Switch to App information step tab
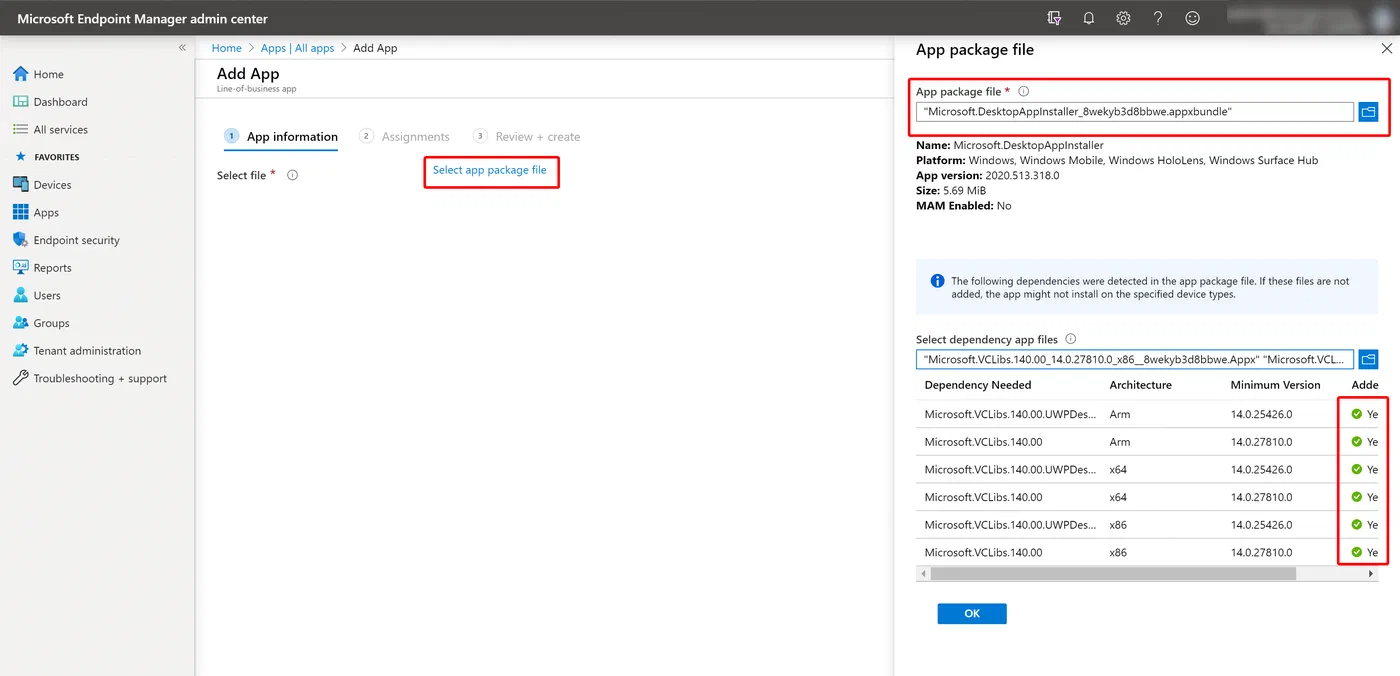 (281, 137)
